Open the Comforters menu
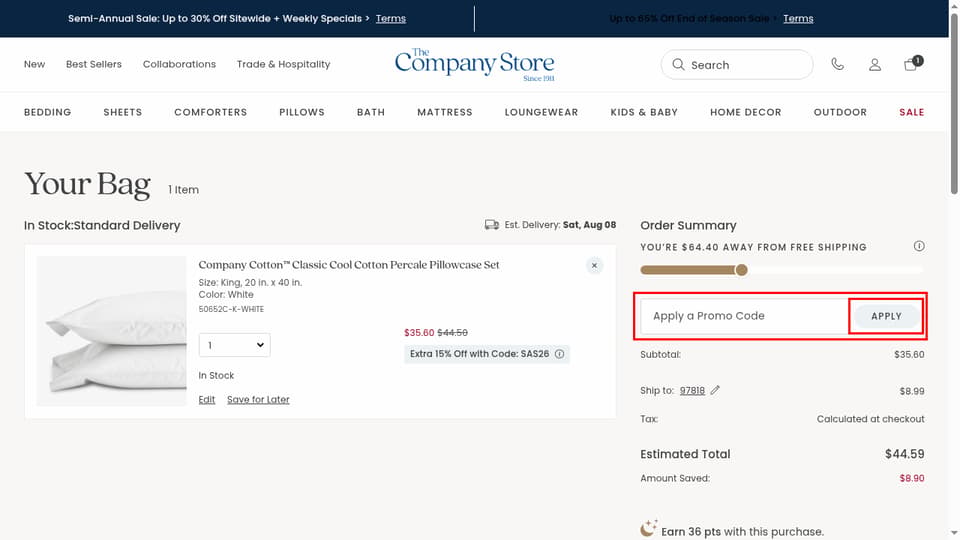 click(211, 112)
